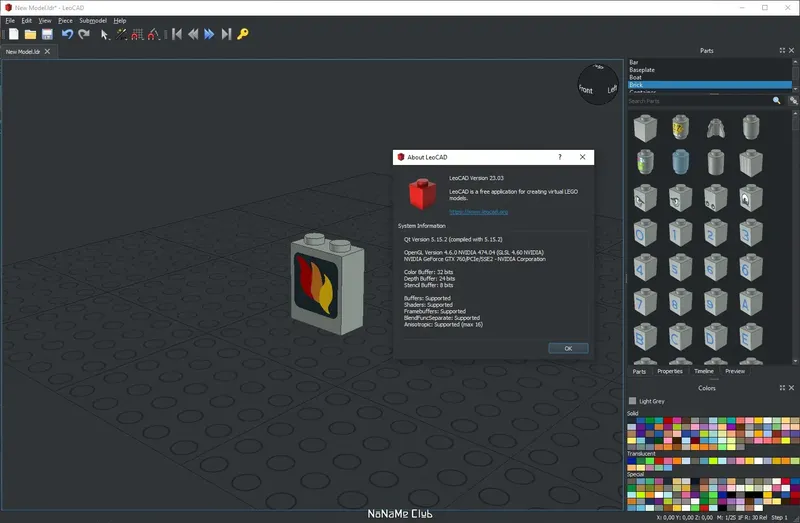The height and width of the screenshot is (523, 800).
Task: Choose the first plain brick thumbnail
Action: (645, 128)
